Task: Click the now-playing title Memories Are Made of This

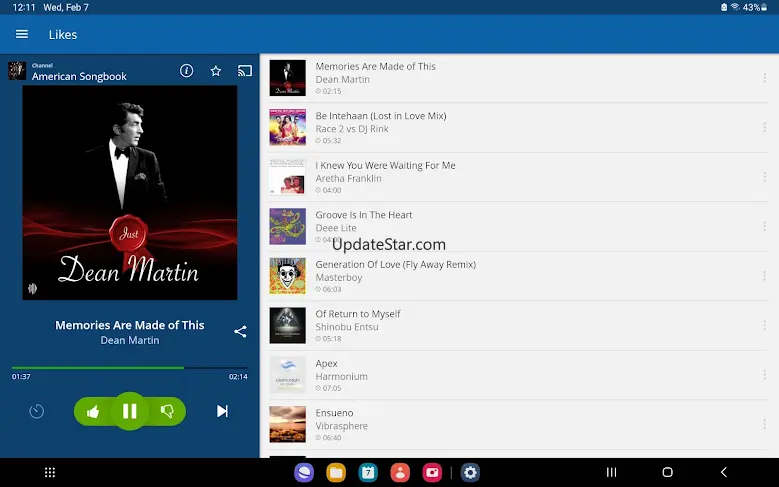Action: (x=130, y=325)
